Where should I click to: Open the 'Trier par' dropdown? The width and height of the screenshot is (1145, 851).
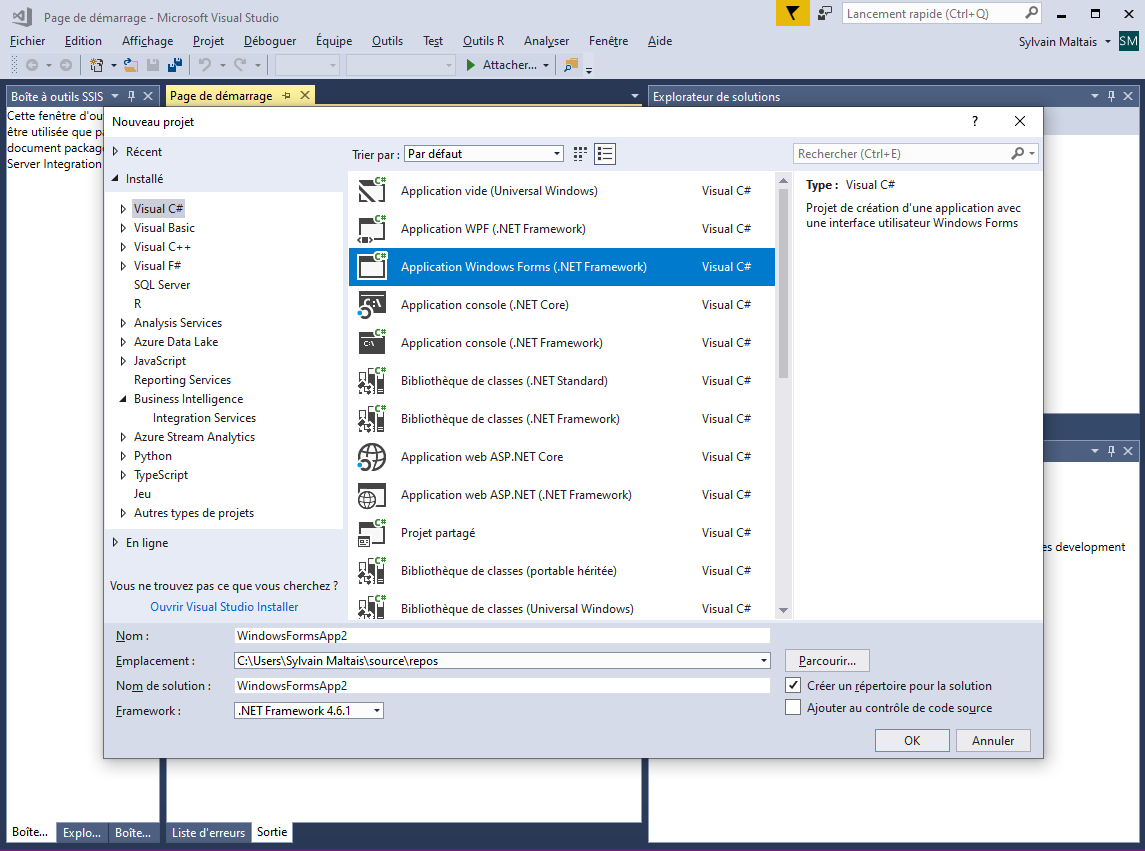click(x=555, y=153)
